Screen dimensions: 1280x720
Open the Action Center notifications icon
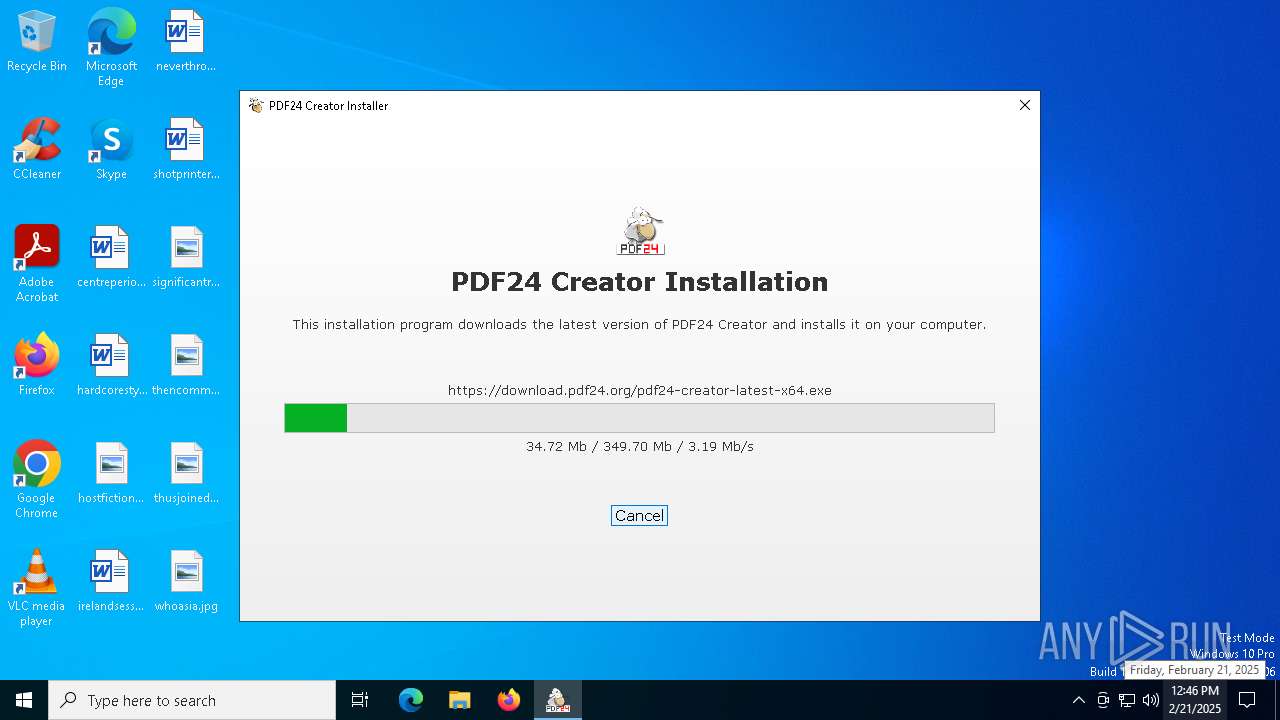(1247, 700)
